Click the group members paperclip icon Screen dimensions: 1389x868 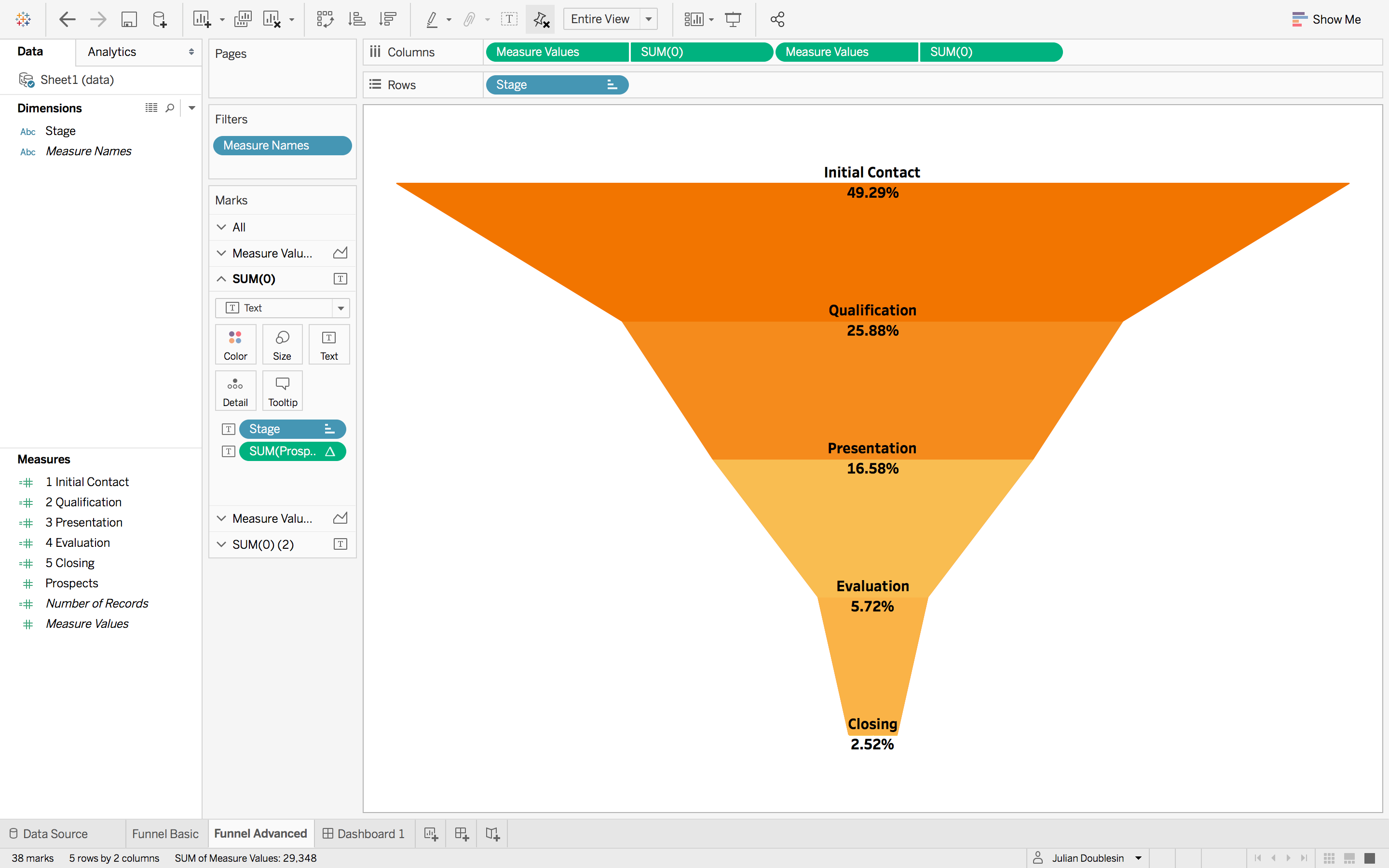(x=469, y=19)
